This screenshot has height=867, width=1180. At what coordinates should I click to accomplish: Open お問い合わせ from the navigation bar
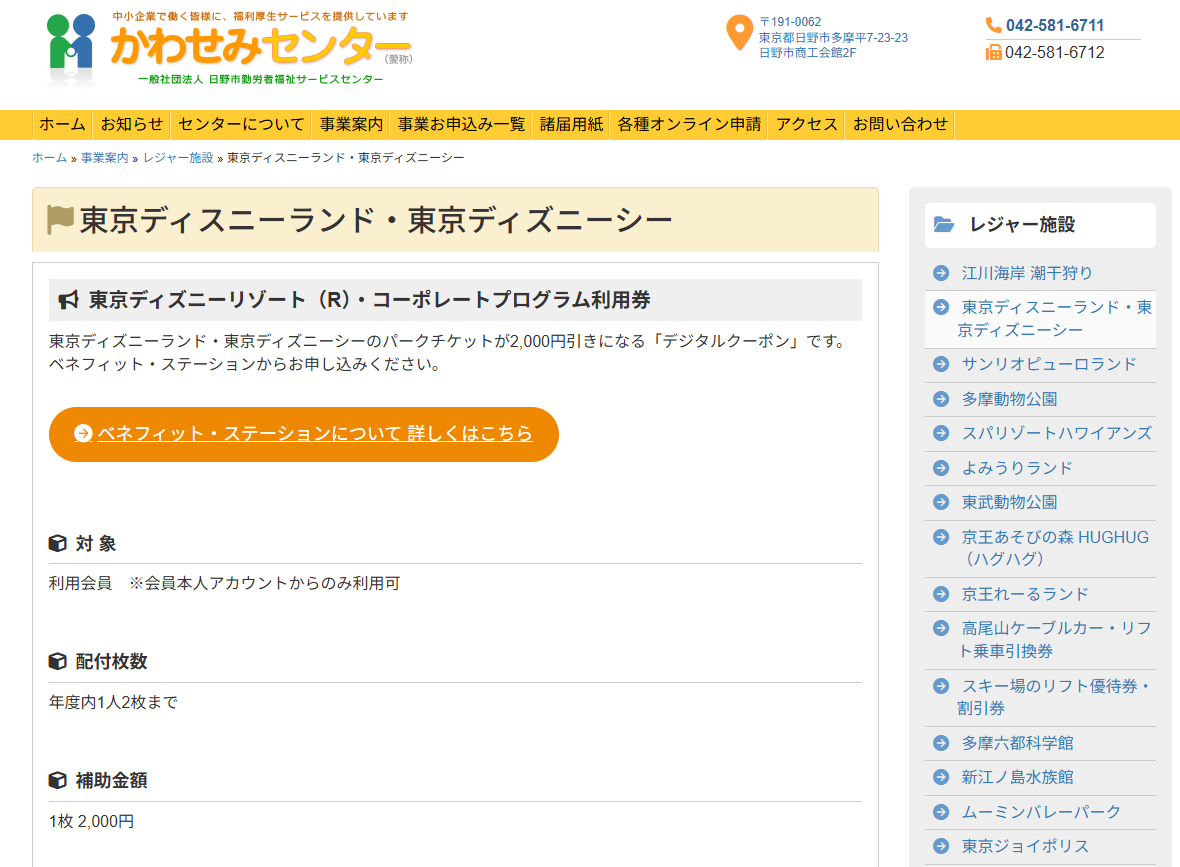900,124
